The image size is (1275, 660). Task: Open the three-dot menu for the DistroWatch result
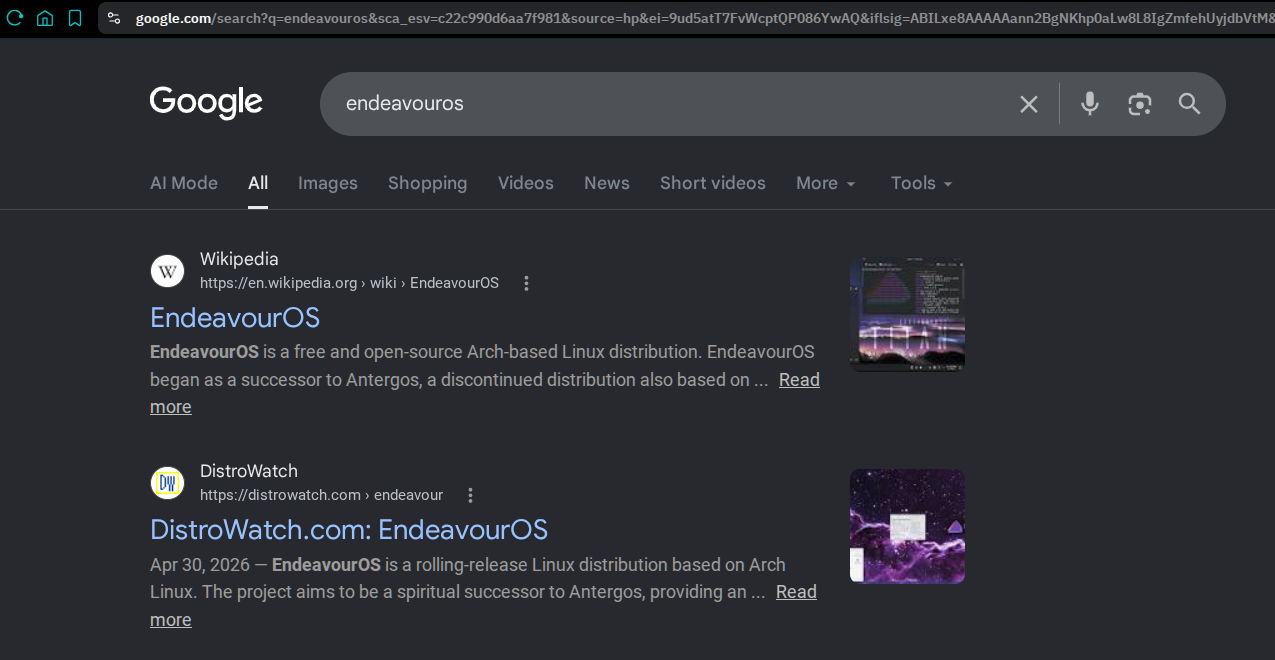470,495
